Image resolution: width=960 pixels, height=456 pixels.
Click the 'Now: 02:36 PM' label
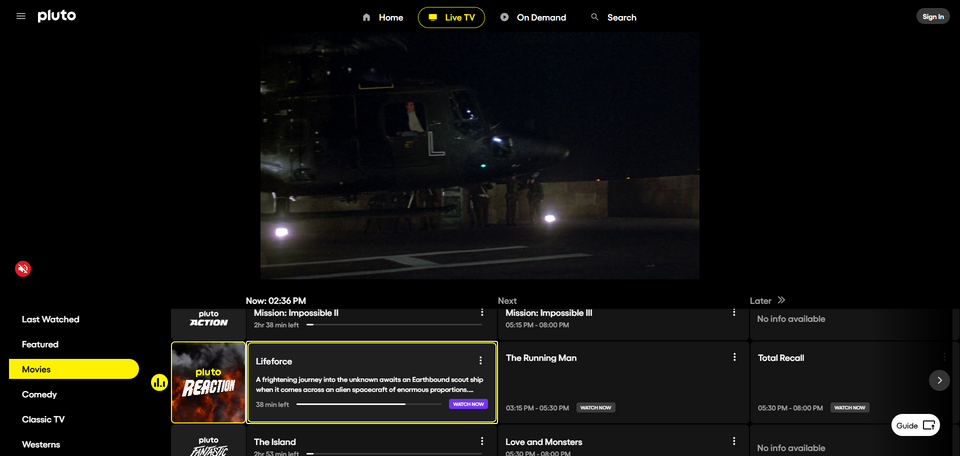(x=276, y=301)
